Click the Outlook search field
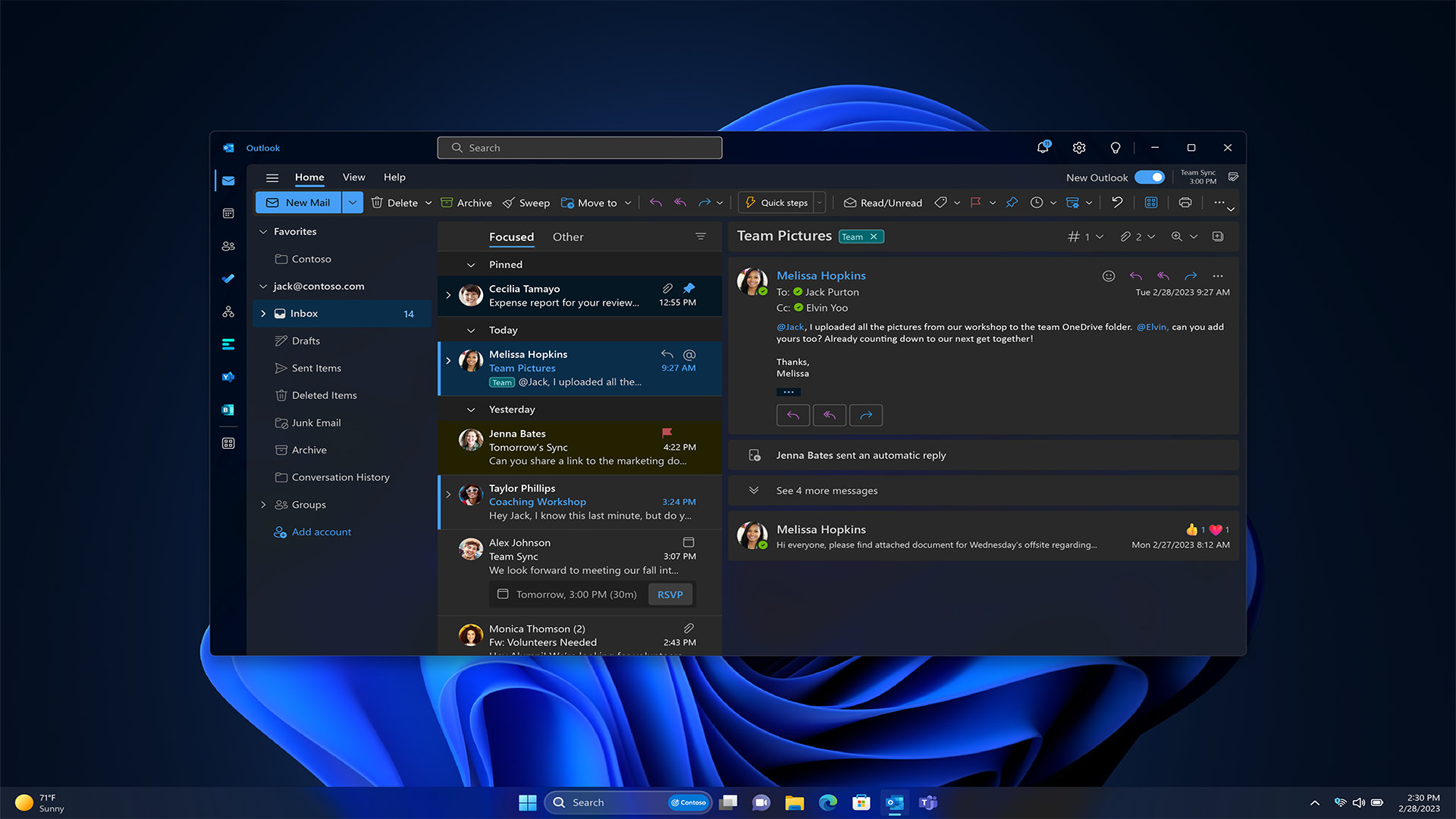1456x819 pixels. coord(579,148)
